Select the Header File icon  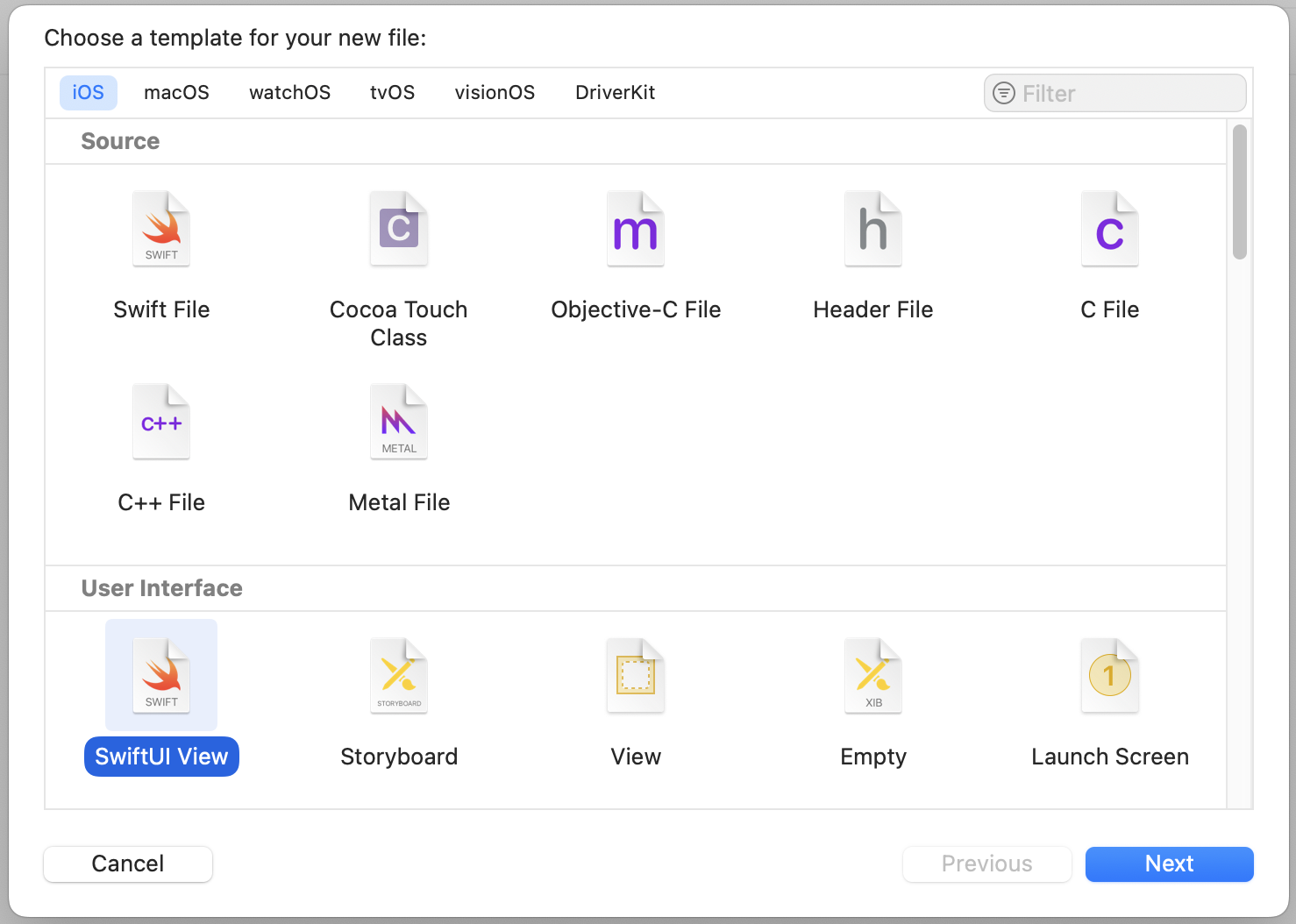click(x=873, y=229)
